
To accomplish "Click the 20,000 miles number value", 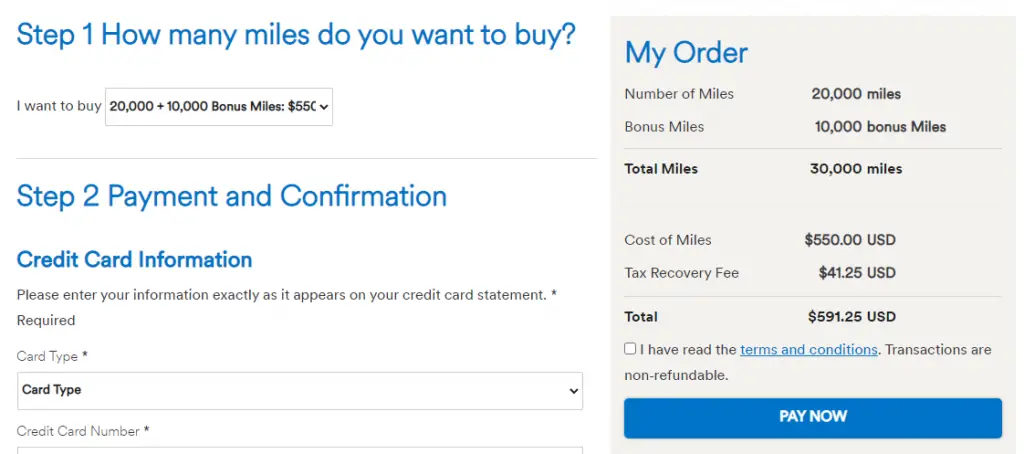I will pyautogui.click(x=856, y=94).
